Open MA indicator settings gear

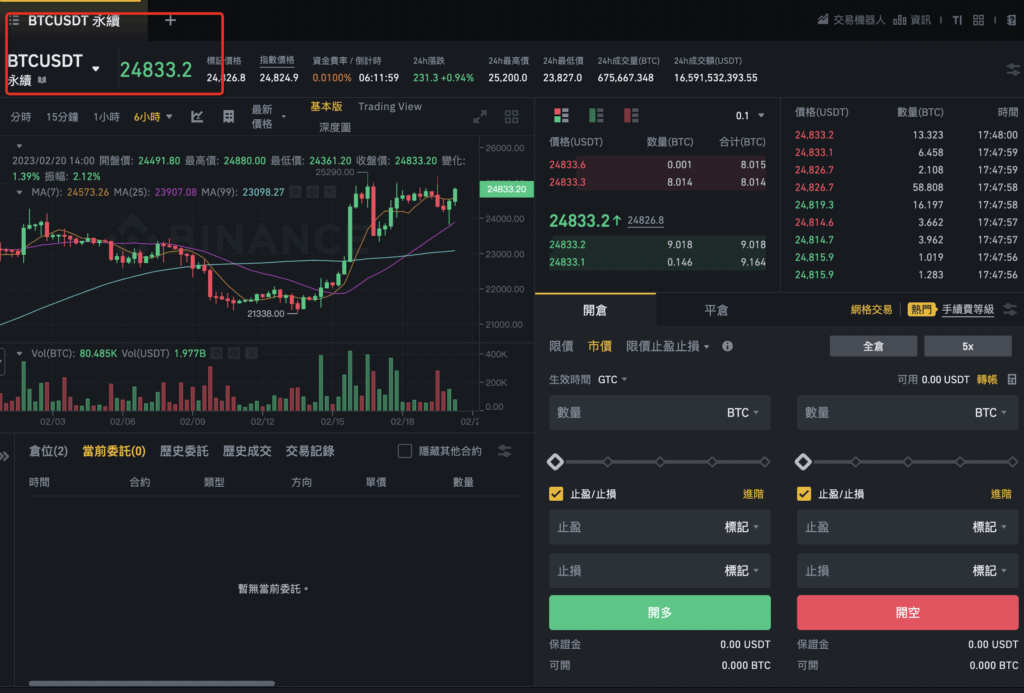(312, 192)
